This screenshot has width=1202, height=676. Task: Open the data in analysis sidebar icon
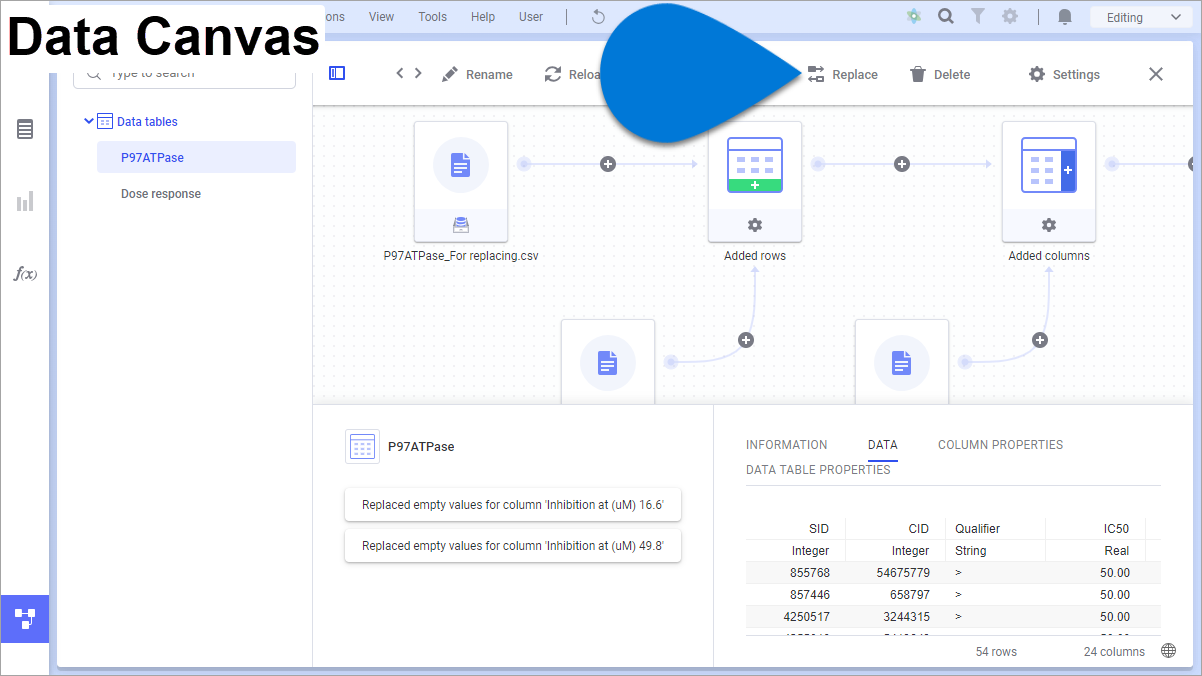point(25,129)
